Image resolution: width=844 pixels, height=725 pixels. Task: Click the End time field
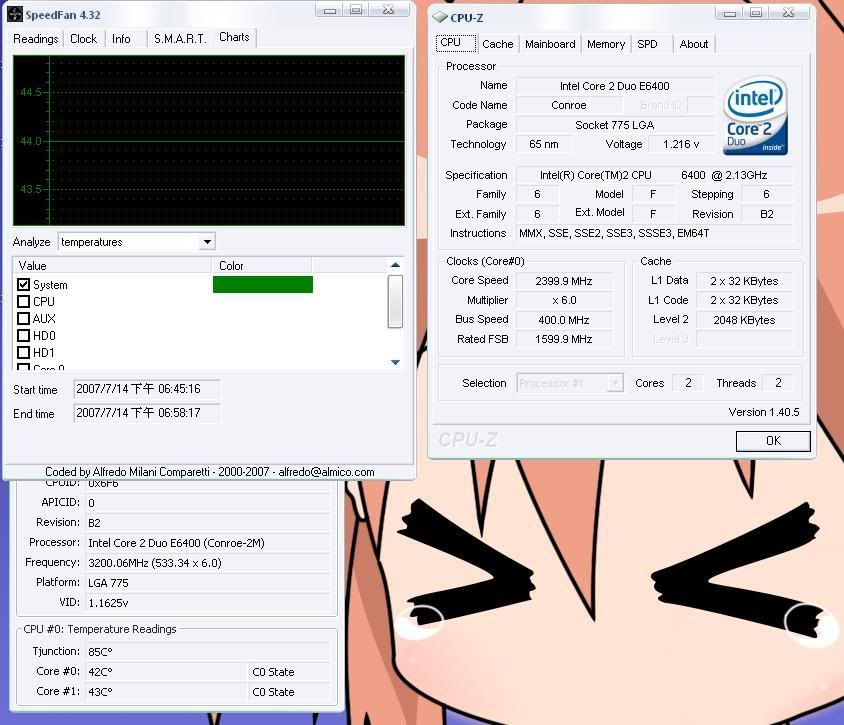tap(146, 413)
